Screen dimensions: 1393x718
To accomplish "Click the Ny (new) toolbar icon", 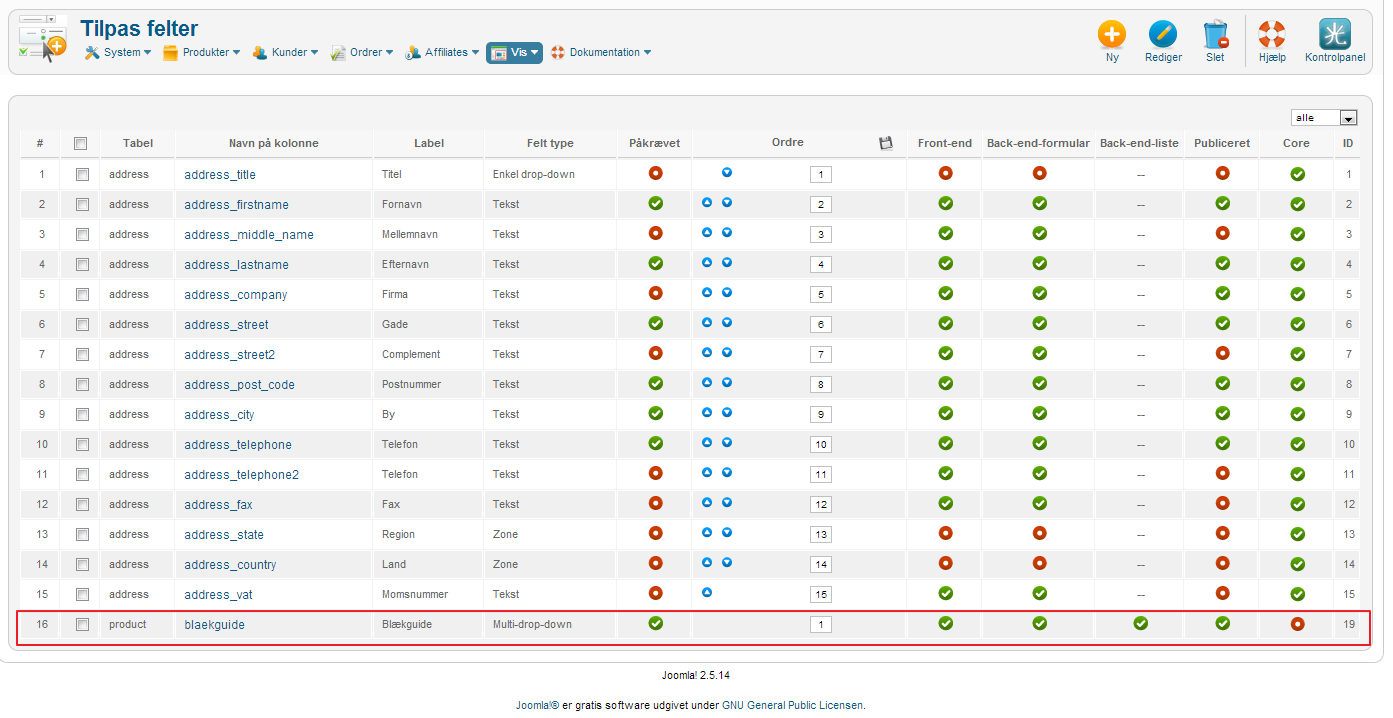I will pyautogui.click(x=1111, y=36).
